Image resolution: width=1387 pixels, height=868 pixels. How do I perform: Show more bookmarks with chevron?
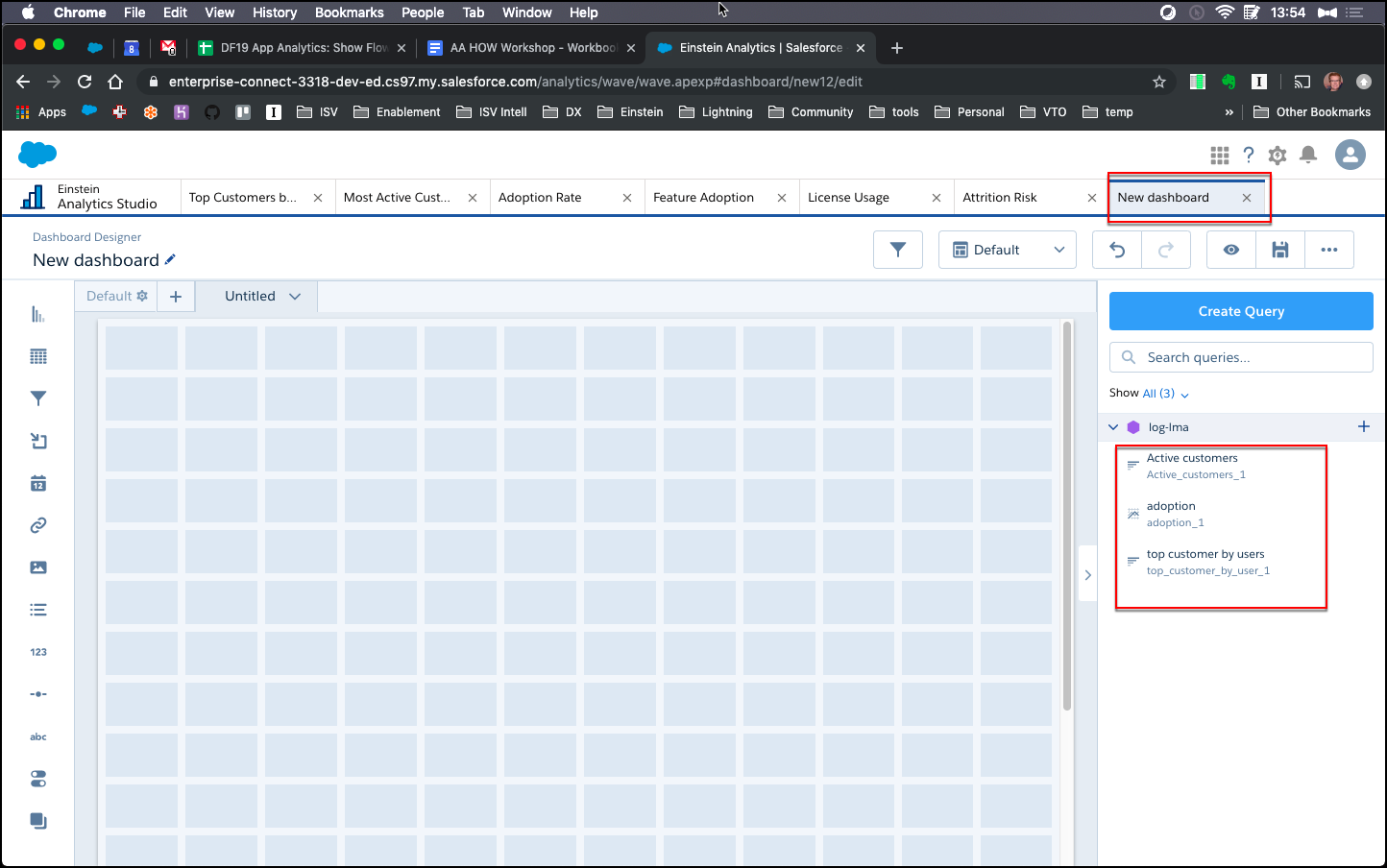pyautogui.click(x=1229, y=112)
